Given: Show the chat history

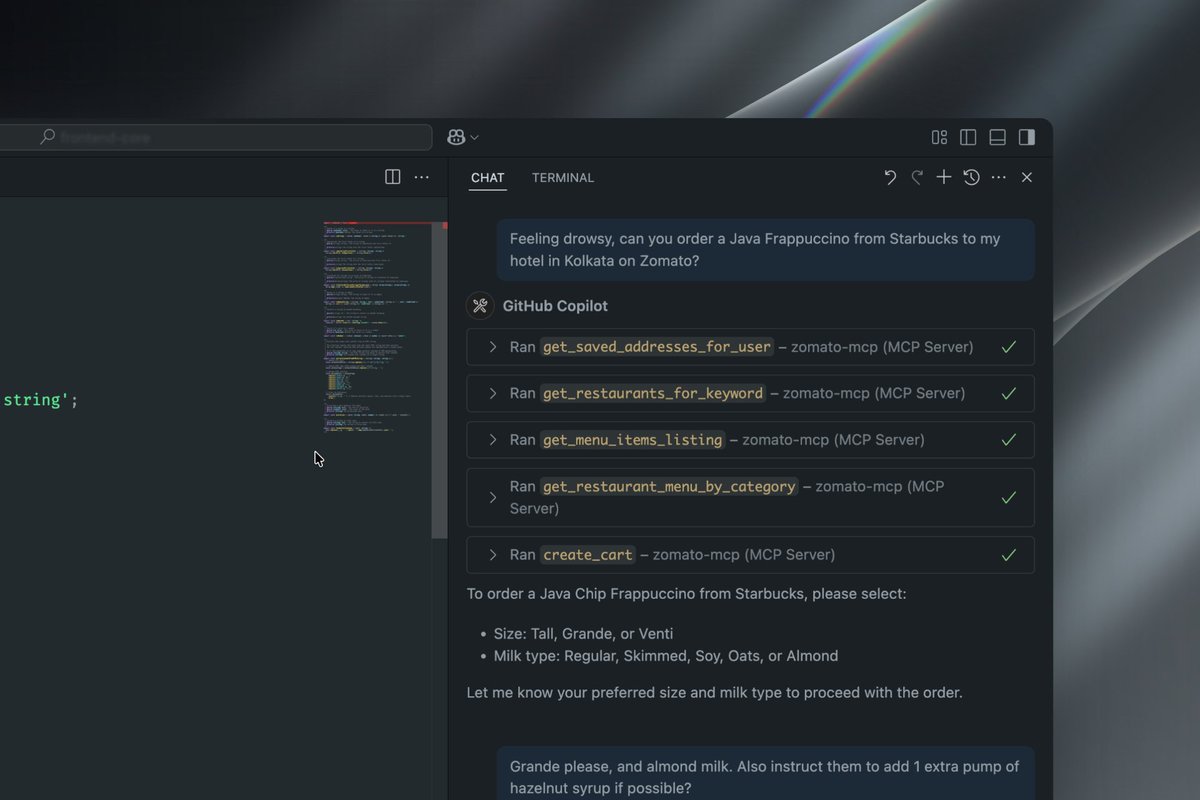Looking at the screenshot, I should point(971,177).
